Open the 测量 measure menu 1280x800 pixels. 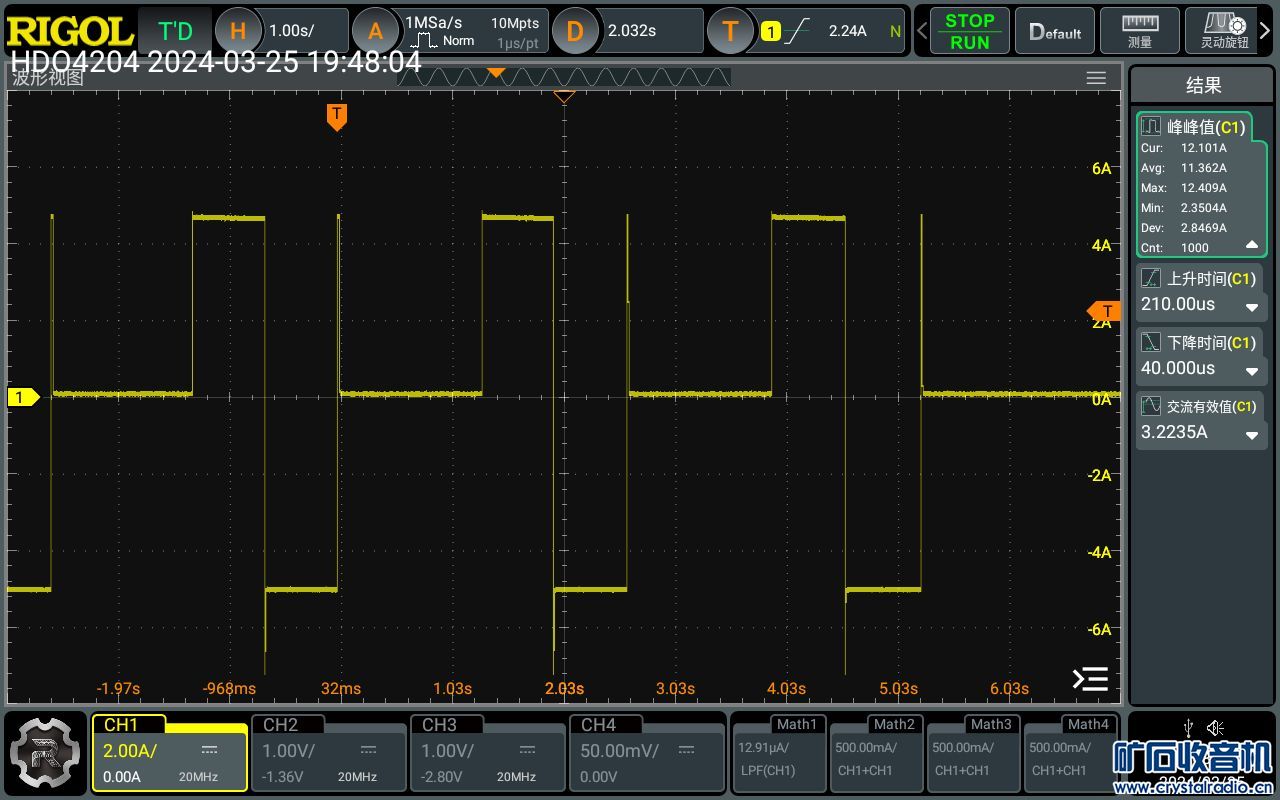coord(1139,31)
